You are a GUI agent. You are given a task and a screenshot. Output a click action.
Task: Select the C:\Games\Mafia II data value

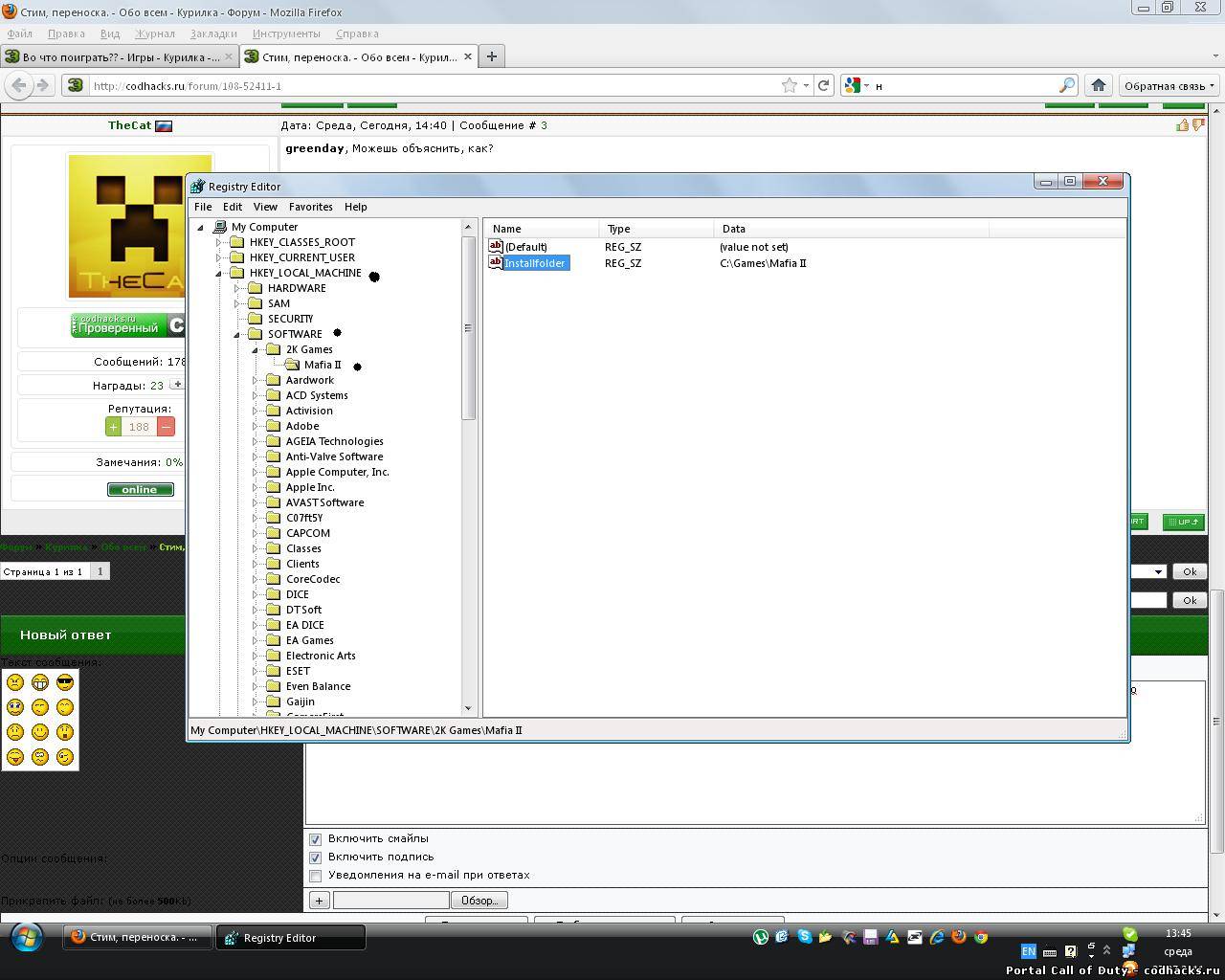763,263
